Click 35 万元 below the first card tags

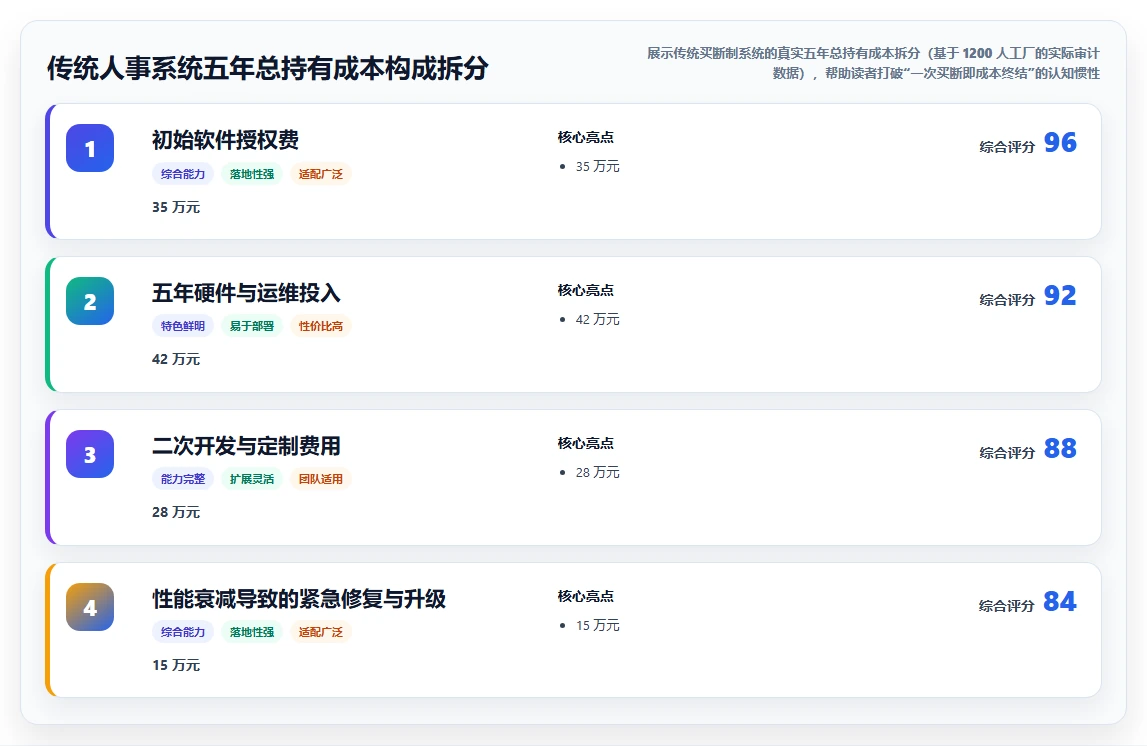176,207
